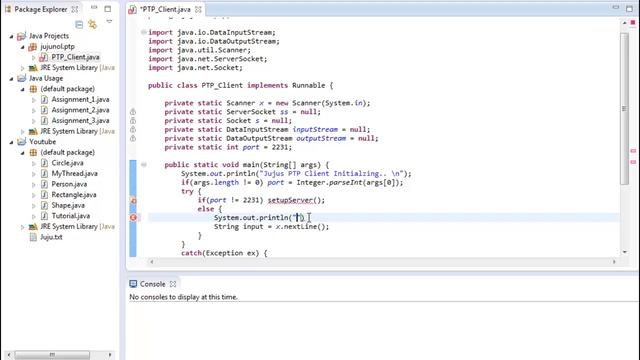This screenshot has width=640, height=360.
Task: Collapse the main method fold
Action: pyautogui.click(x=144, y=165)
